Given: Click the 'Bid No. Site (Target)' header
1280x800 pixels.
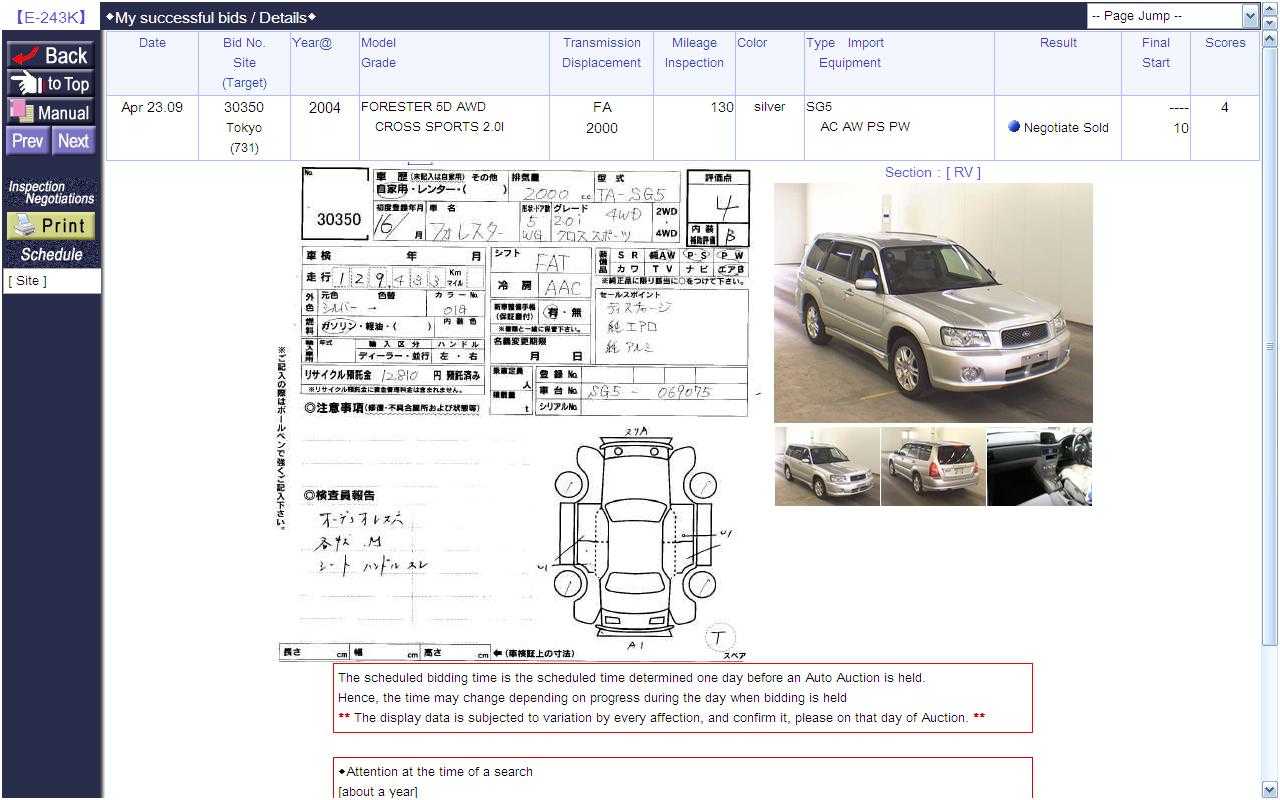Looking at the screenshot, I should [x=244, y=63].
